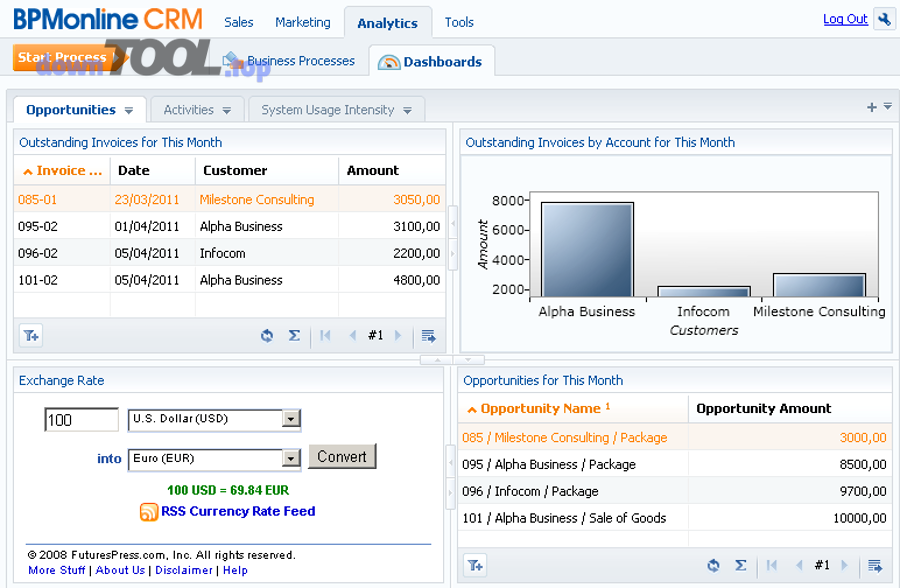The height and width of the screenshot is (588, 900).
Task: Expand the U.S. Dollar (USD) currency dropdown
Action: pos(291,420)
